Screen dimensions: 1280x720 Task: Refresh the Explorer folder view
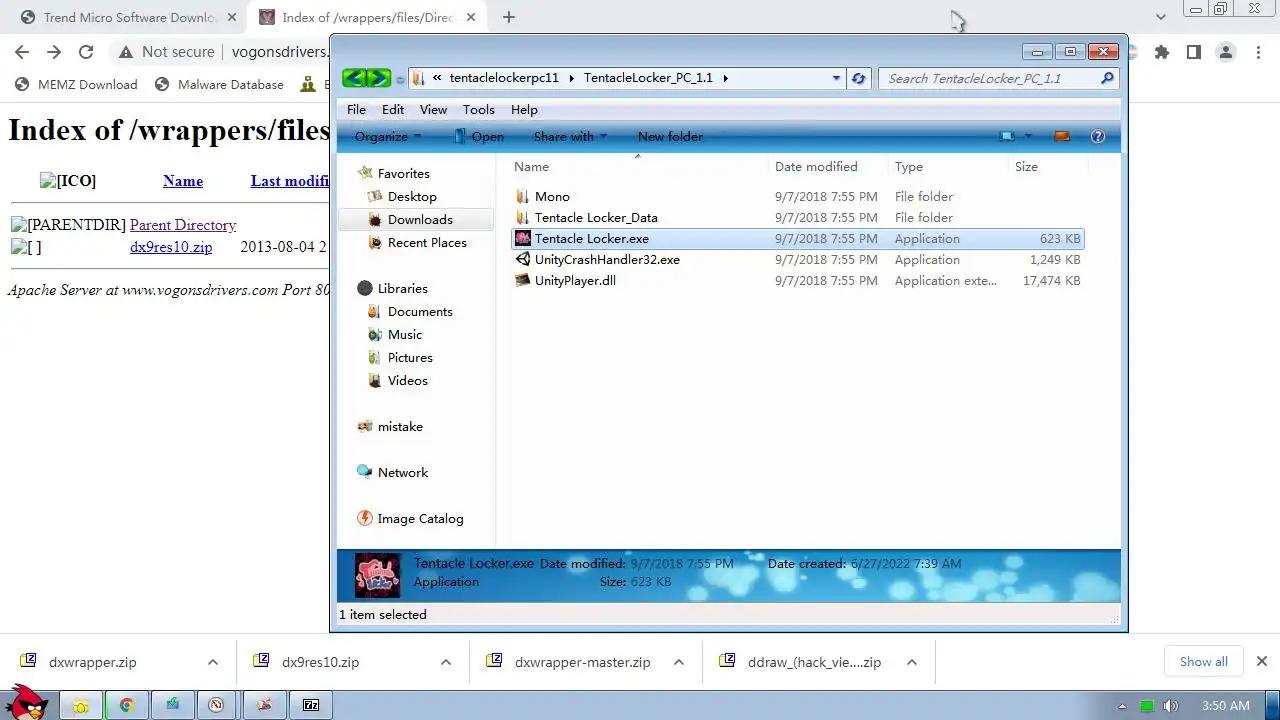(x=858, y=78)
